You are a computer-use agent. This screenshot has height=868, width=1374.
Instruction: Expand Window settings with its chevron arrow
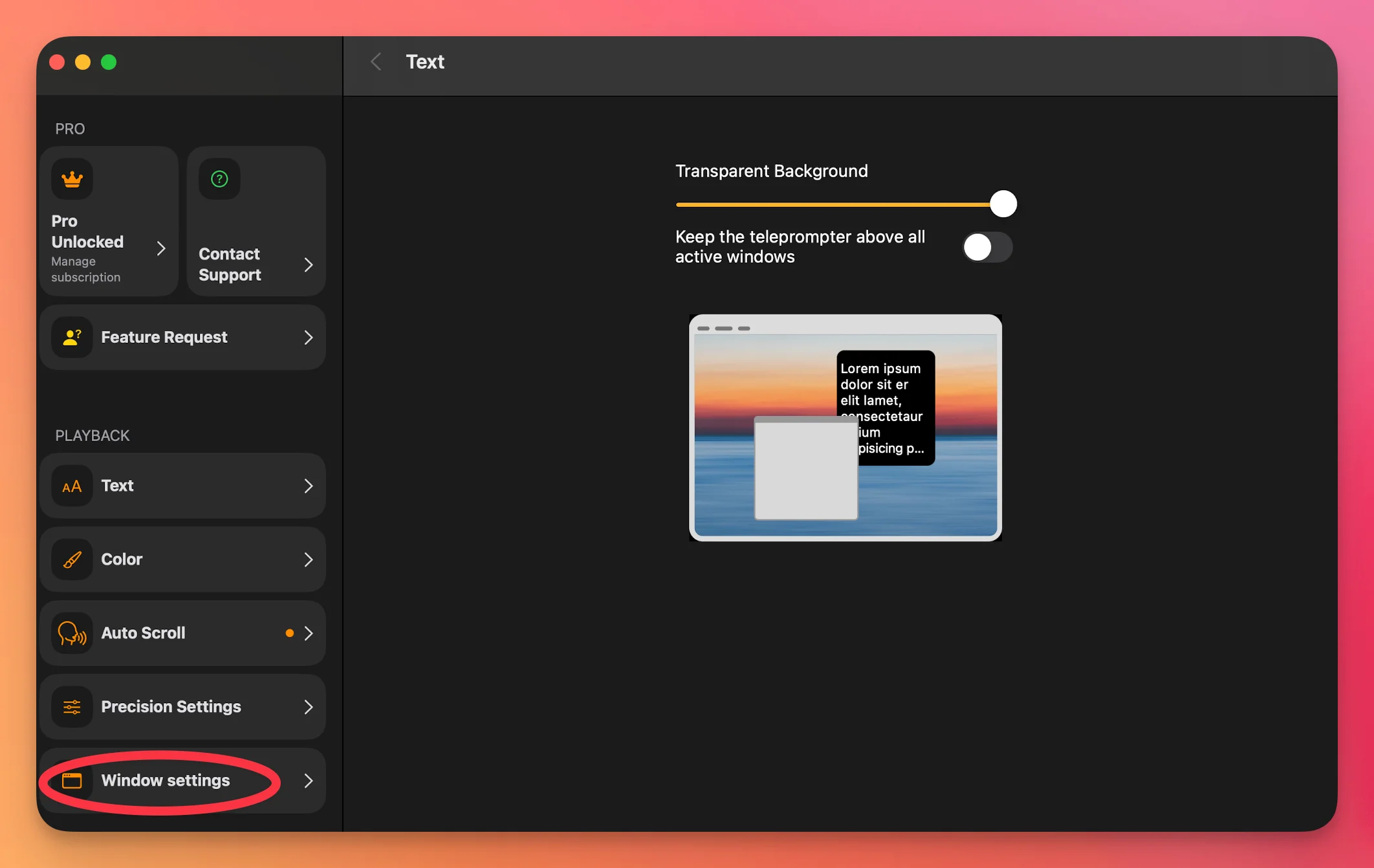308,781
